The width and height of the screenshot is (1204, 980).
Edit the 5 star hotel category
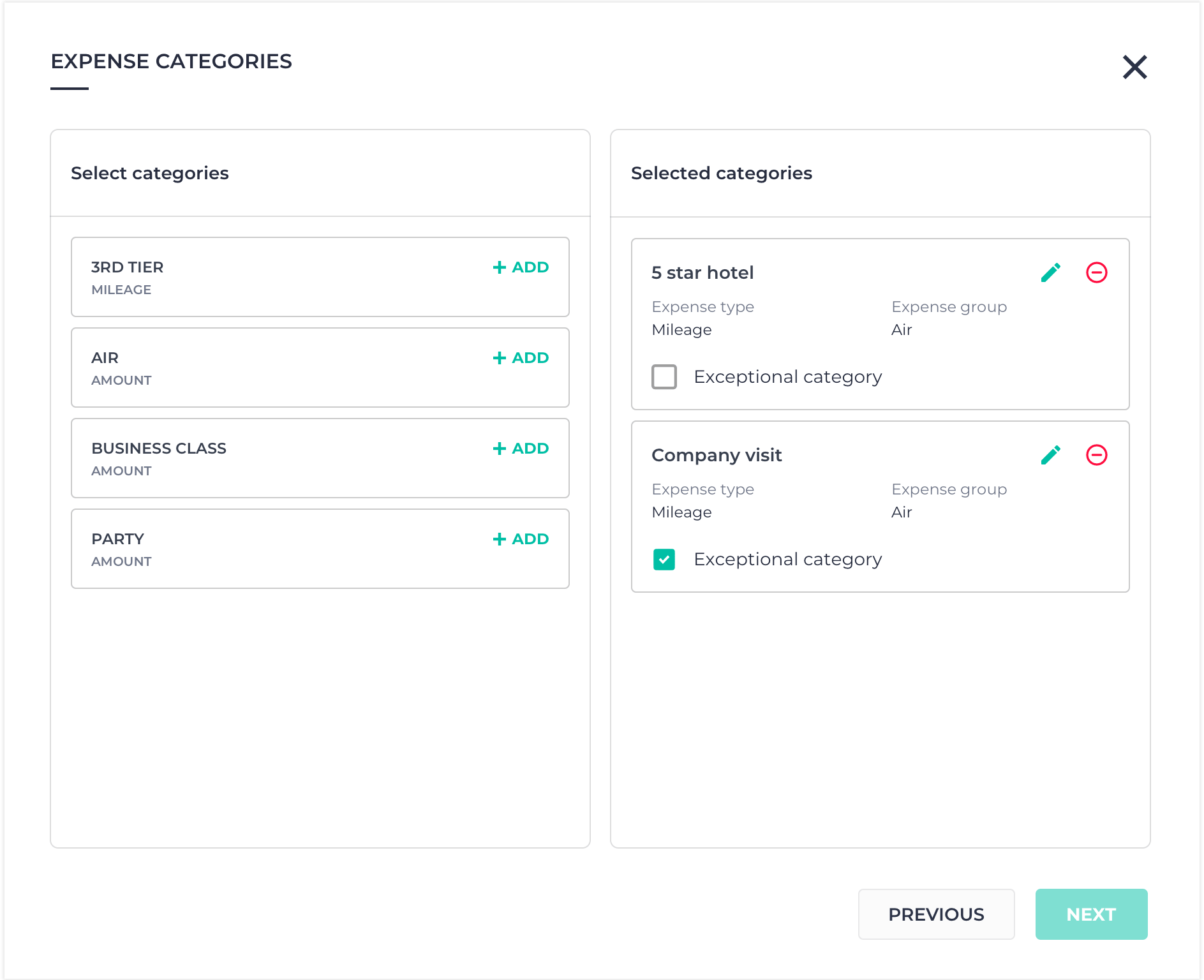point(1050,272)
